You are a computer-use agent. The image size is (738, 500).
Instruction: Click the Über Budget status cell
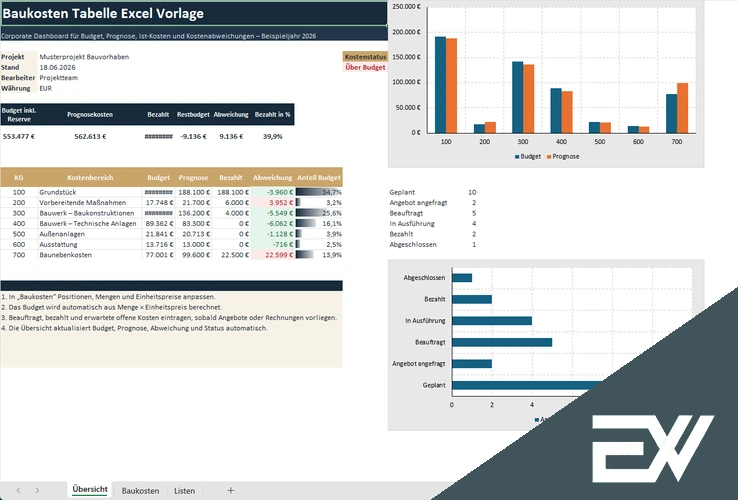365,67
